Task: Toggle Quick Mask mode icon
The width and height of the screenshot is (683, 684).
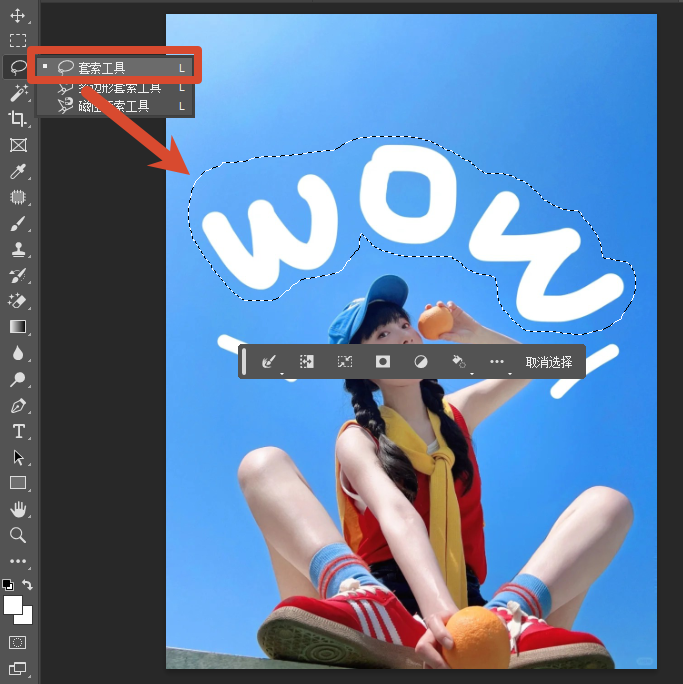Action: click(x=17, y=643)
